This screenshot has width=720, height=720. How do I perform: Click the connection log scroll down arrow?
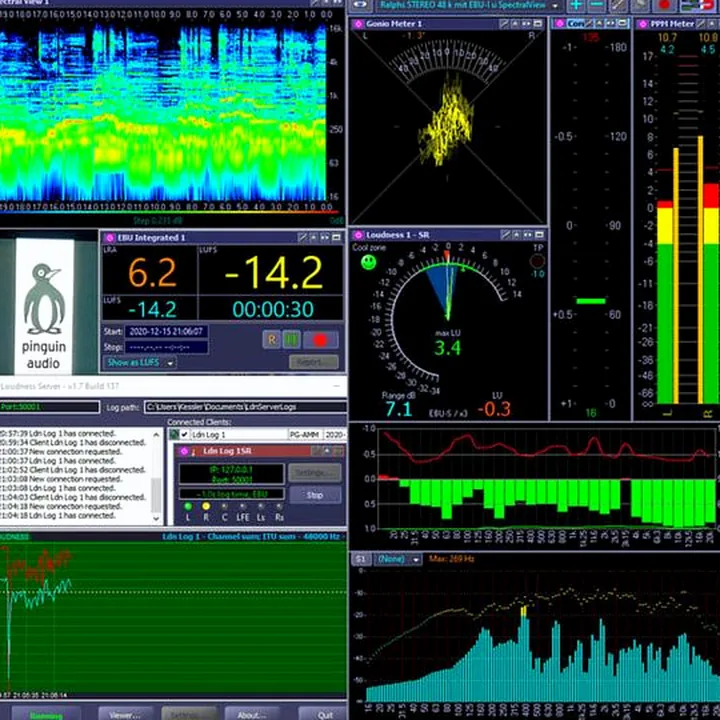tap(156, 518)
